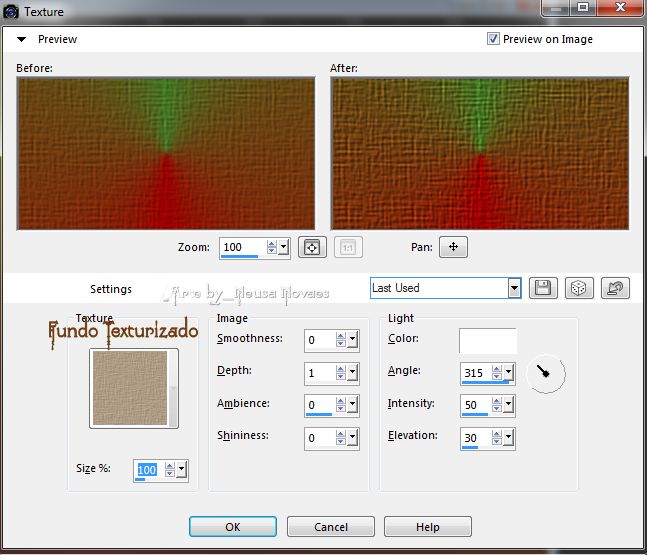Image resolution: width=647 pixels, height=555 pixels.
Task: Click the Angle spinner arrows
Action: (497, 373)
